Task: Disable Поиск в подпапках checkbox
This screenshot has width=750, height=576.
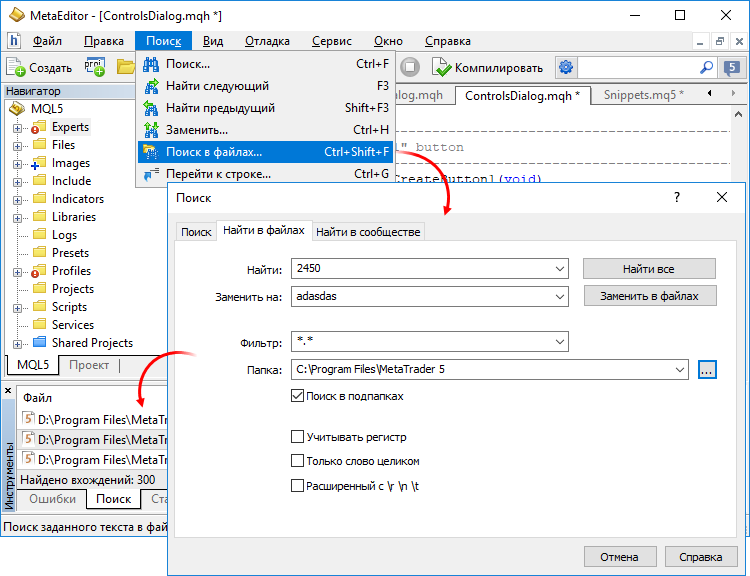Action: click(298, 396)
